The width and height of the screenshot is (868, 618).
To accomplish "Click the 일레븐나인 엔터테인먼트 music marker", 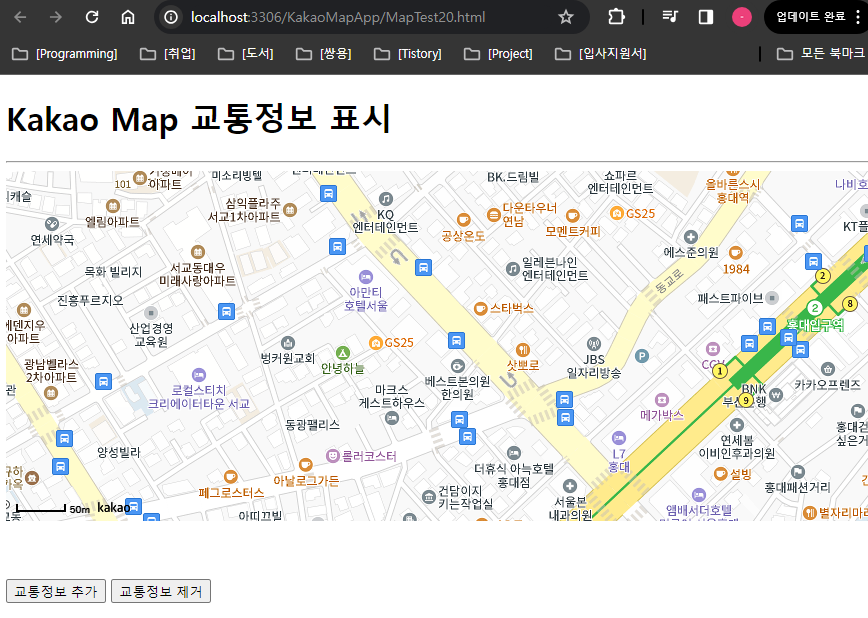I will click(x=513, y=269).
